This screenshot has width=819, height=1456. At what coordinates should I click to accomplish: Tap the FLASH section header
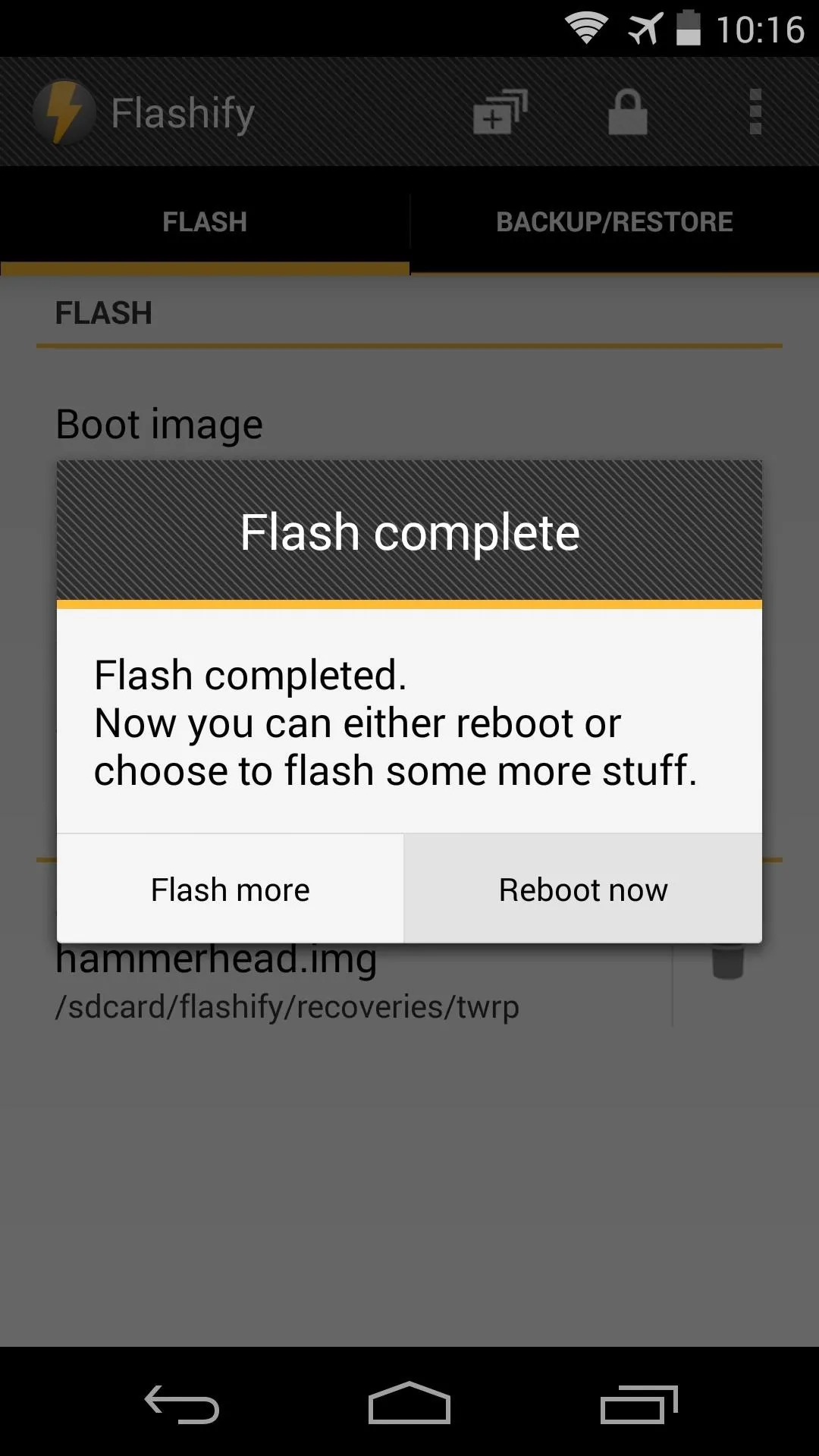[x=104, y=313]
